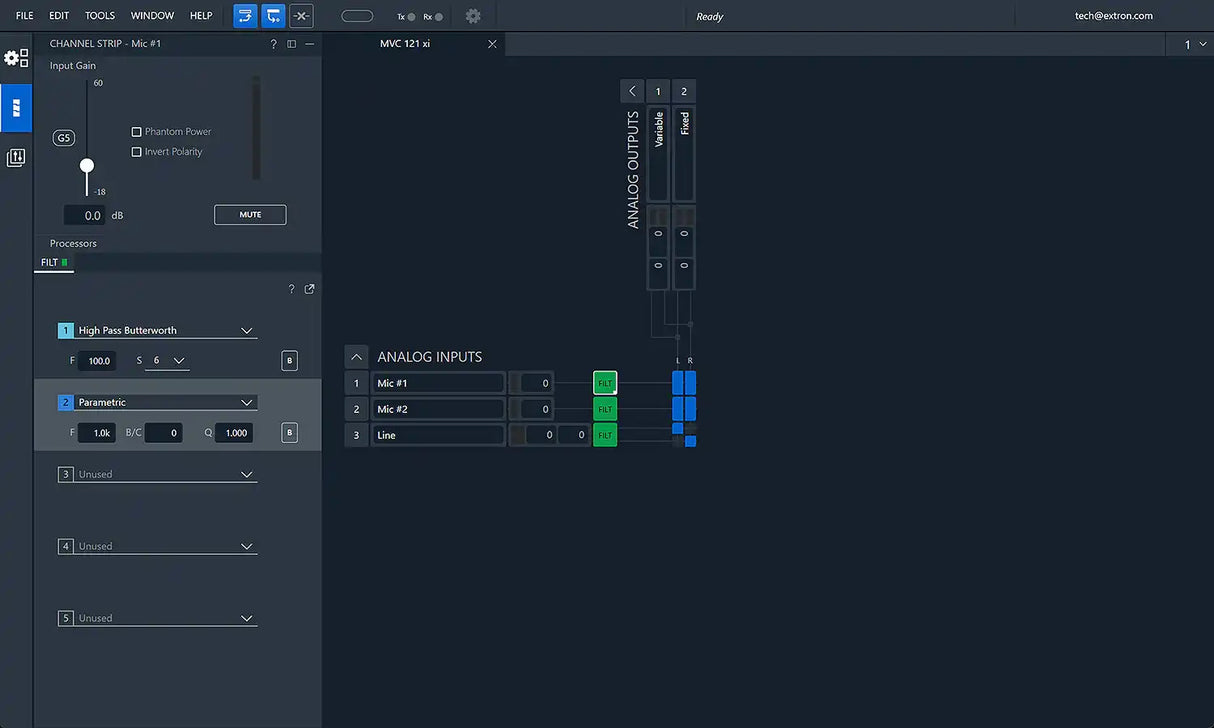Click the second blue routing toolbar icon
Image resolution: width=1214 pixels, height=728 pixels.
click(273, 16)
